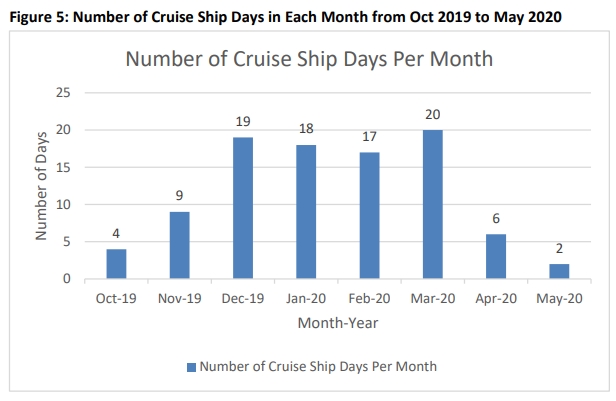The width and height of the screenshot is (616, 401).
Task: Click the Mar-20 axis label
Action: (x=433, y=298)
